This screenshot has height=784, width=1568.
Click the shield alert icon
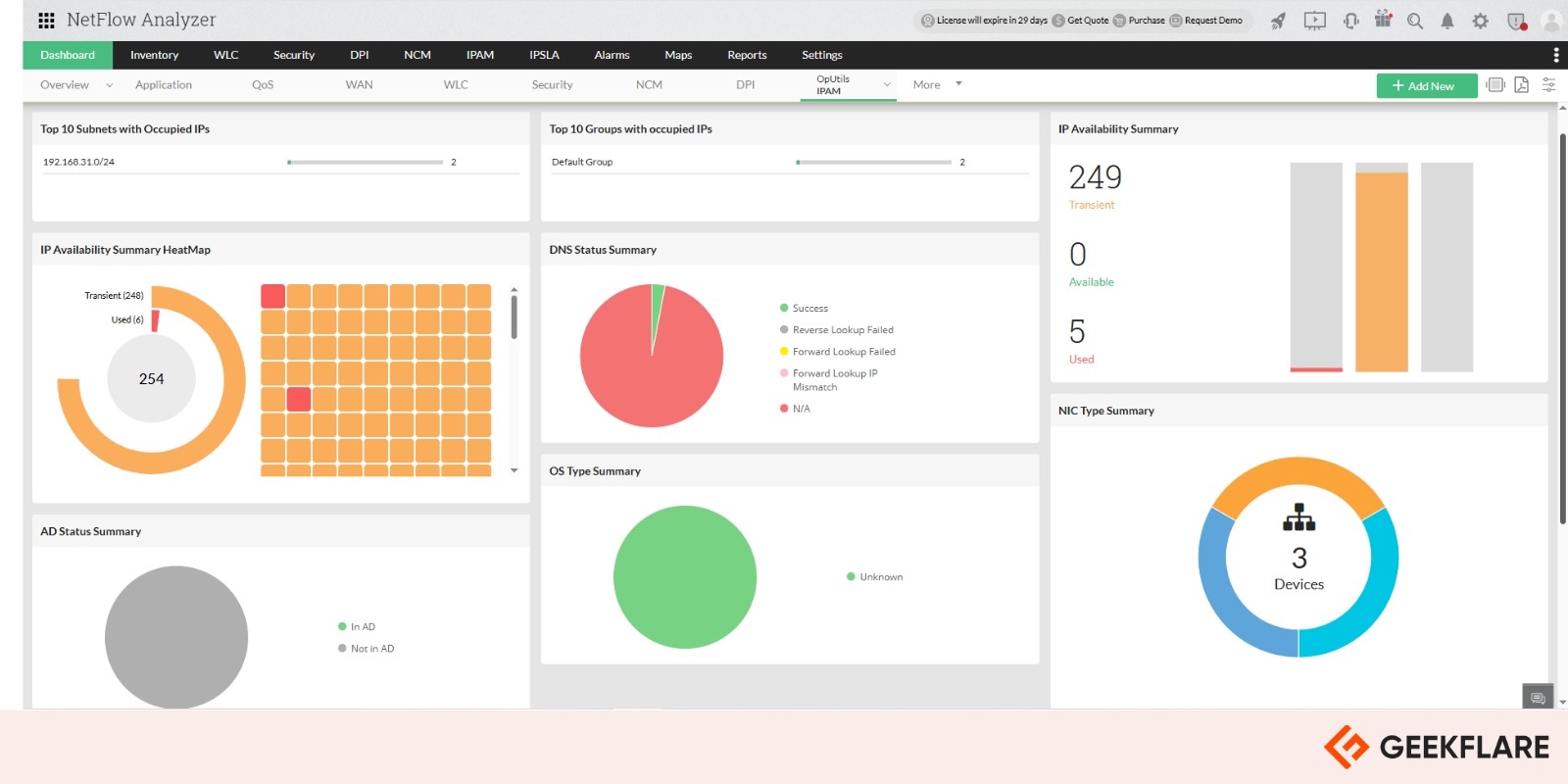coord(1516,21)
